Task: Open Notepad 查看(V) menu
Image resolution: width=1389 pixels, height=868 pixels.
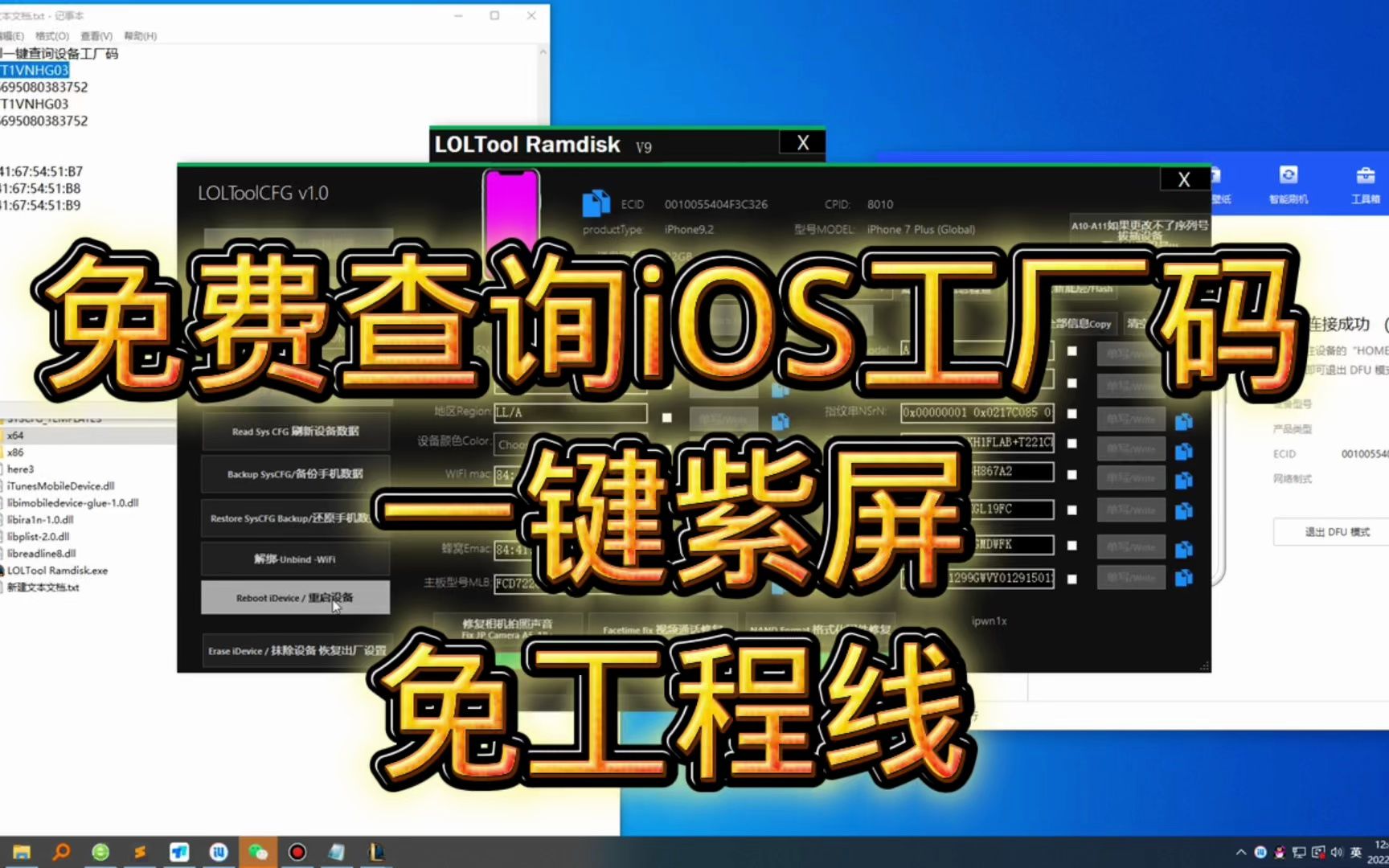Action: pyautogui.click(x=96, y=36)
